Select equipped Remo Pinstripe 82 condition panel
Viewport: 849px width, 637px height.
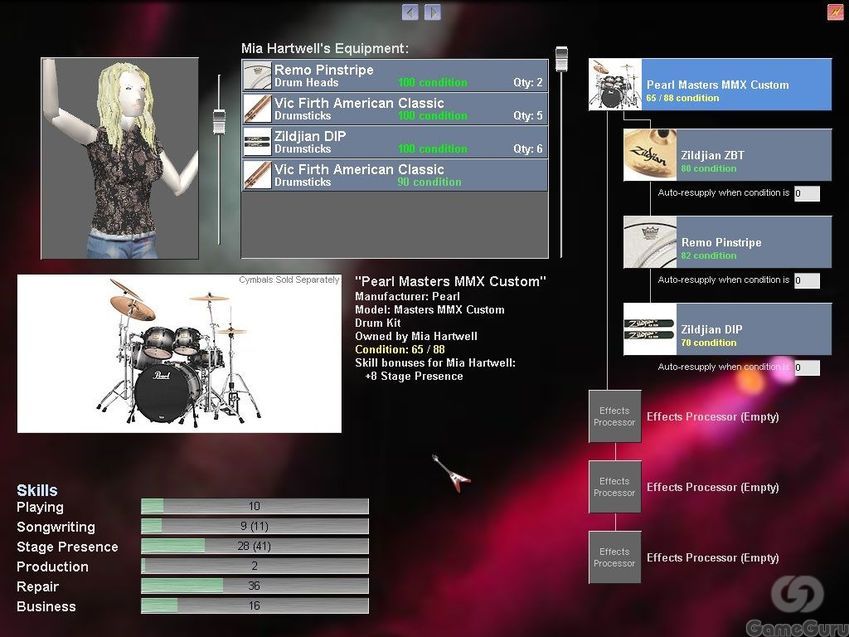click(x=727, y=242)
